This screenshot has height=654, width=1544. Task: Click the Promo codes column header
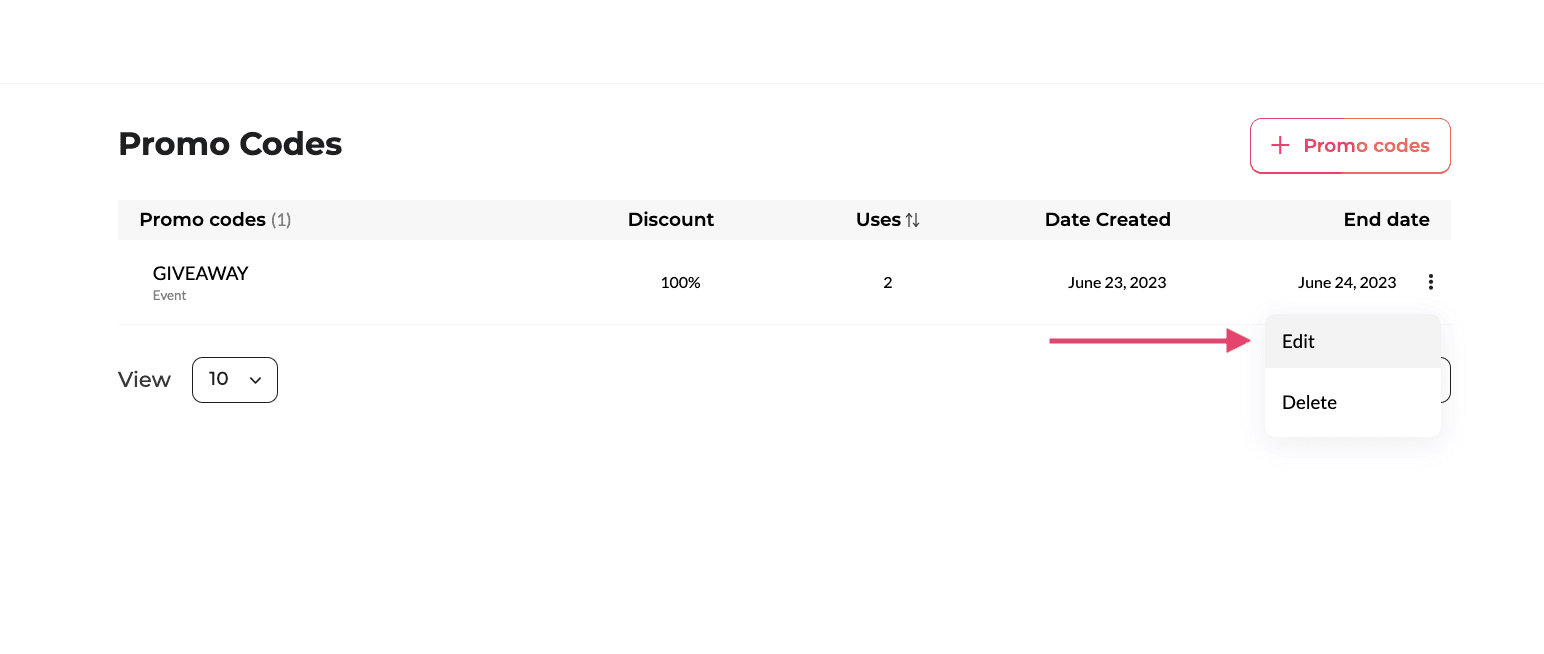(202, 220)
